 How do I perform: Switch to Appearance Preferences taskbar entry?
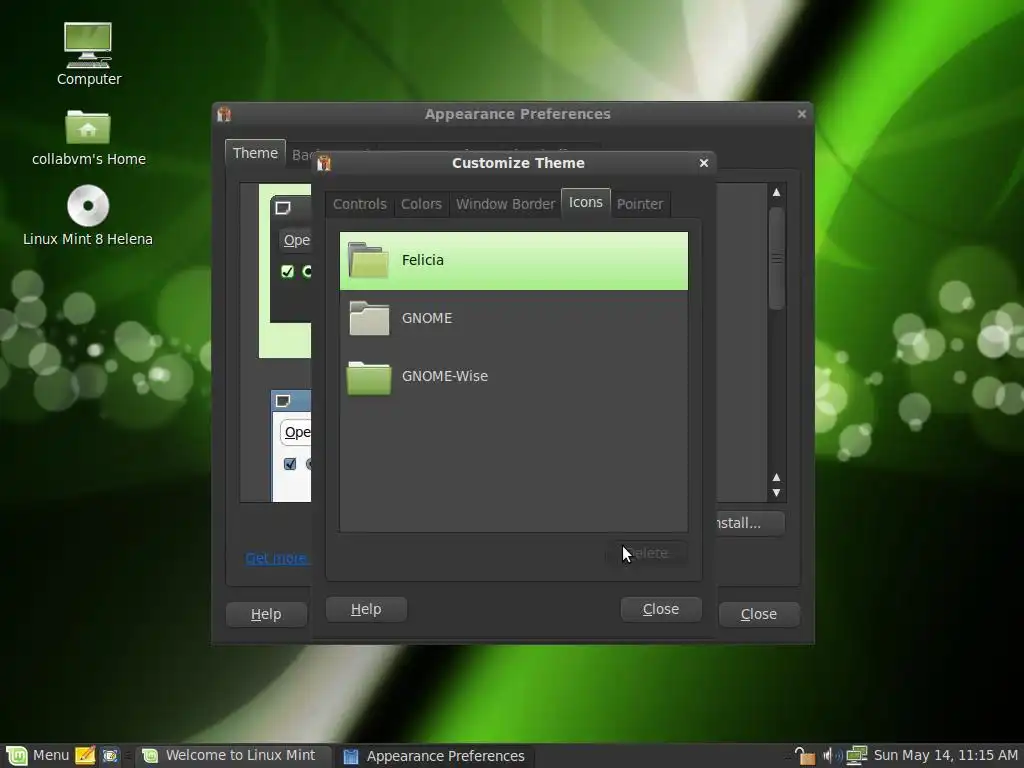coord(436,756)
